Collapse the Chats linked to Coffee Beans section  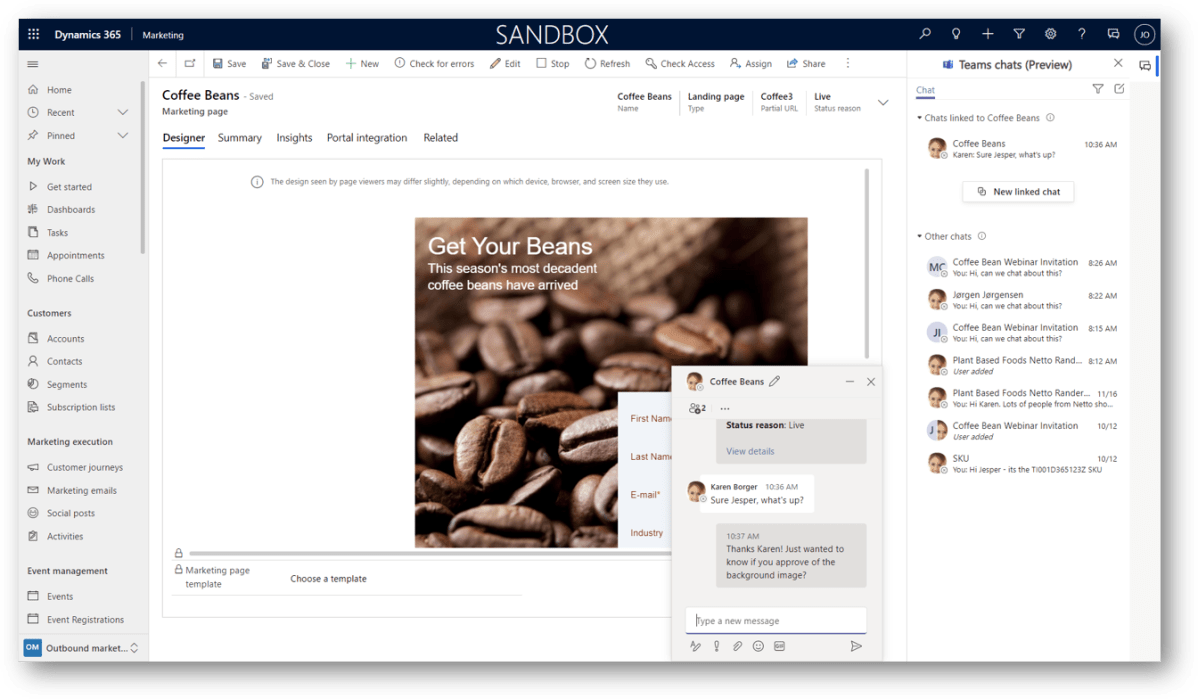919,117
